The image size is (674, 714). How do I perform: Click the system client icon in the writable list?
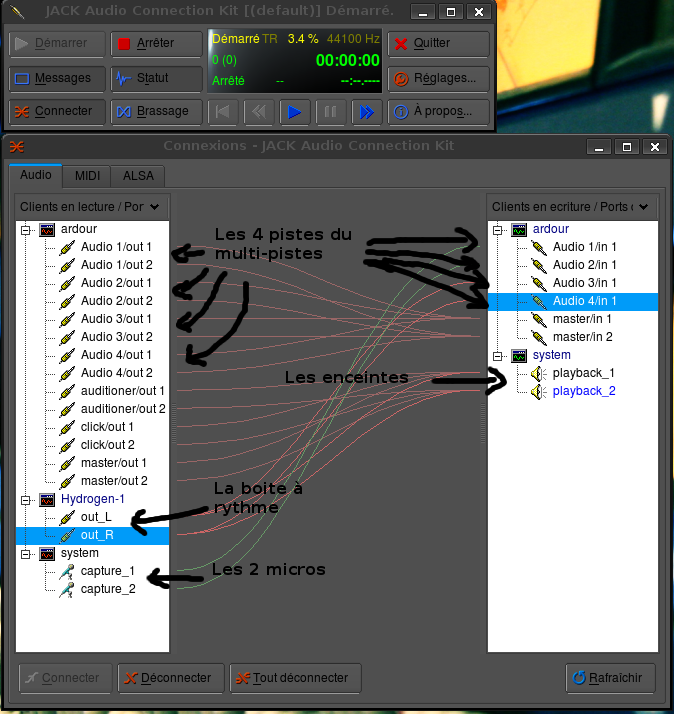pyautogui.click(x=519, y=356)
